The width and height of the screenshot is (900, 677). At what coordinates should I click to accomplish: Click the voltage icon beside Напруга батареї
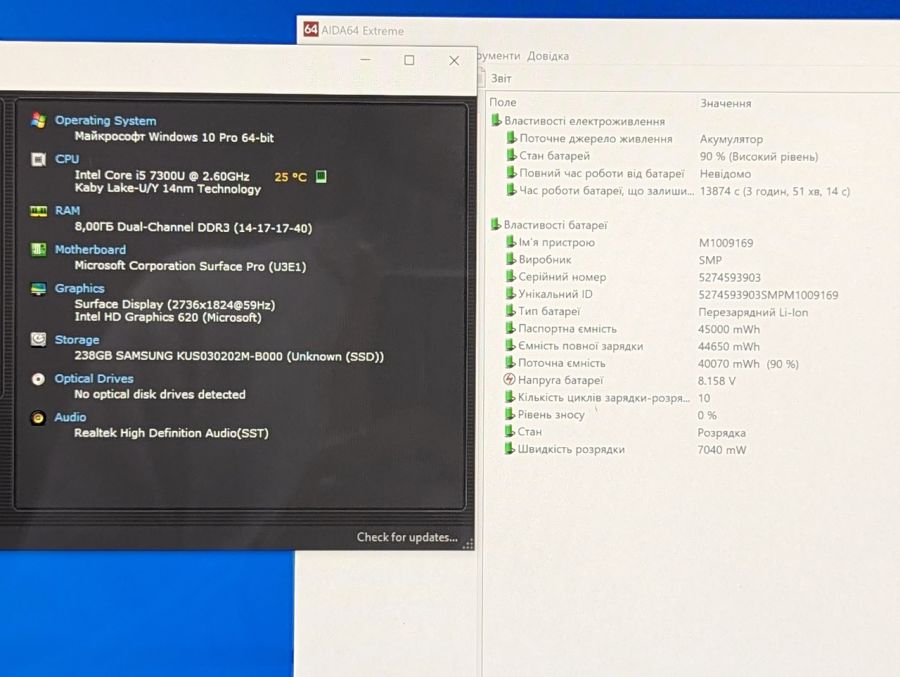point(509,379)
